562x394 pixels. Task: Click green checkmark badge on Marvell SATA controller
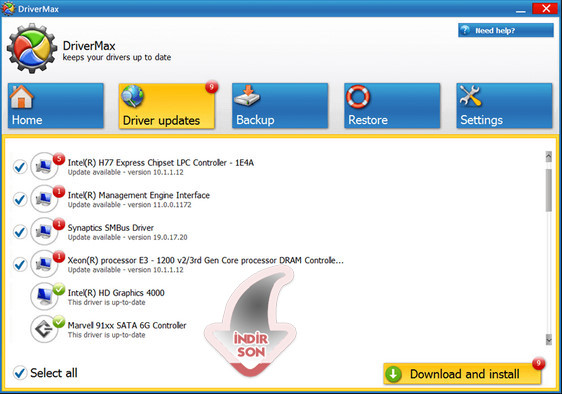click(59, 322)
